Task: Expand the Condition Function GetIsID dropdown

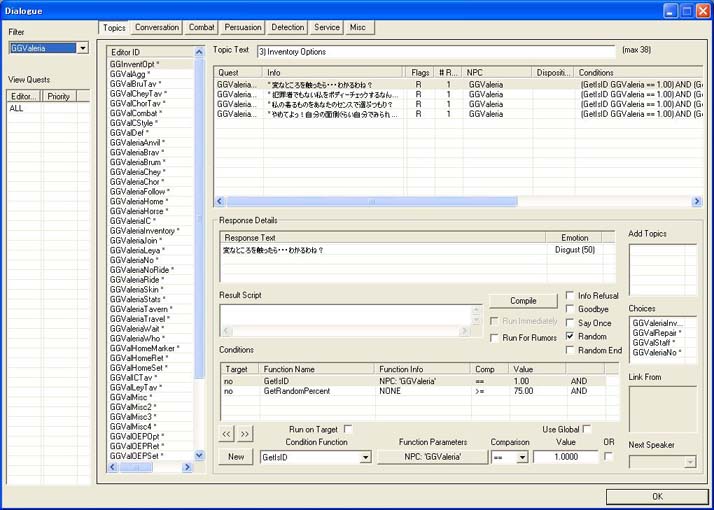Action: pyautogui.click(x=365, y=457)
